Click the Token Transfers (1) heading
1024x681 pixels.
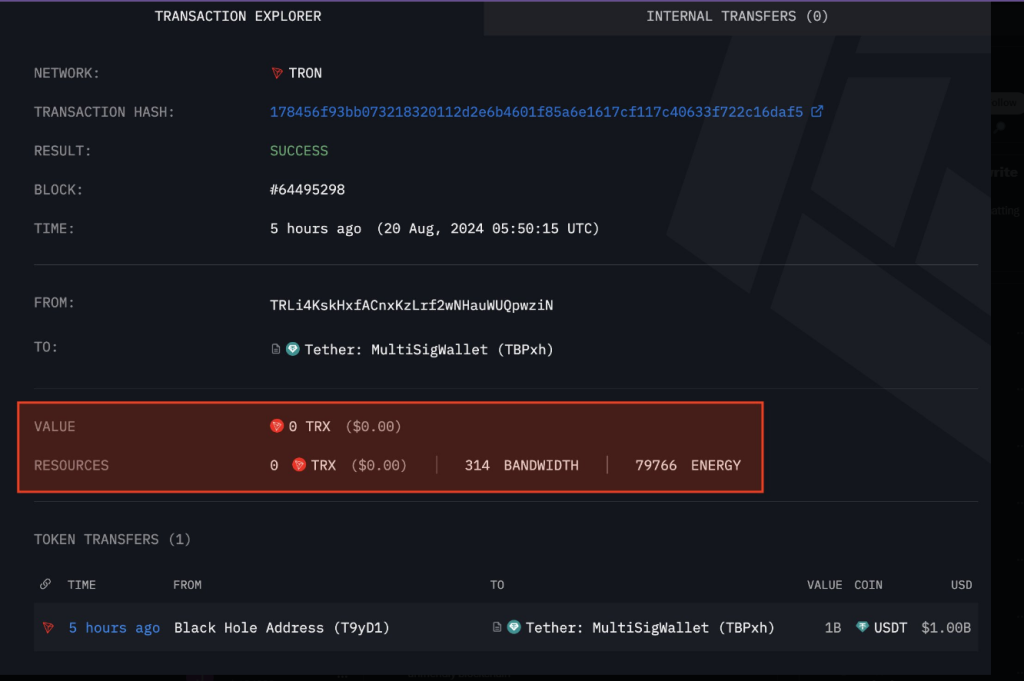click(x=112, y=539)
